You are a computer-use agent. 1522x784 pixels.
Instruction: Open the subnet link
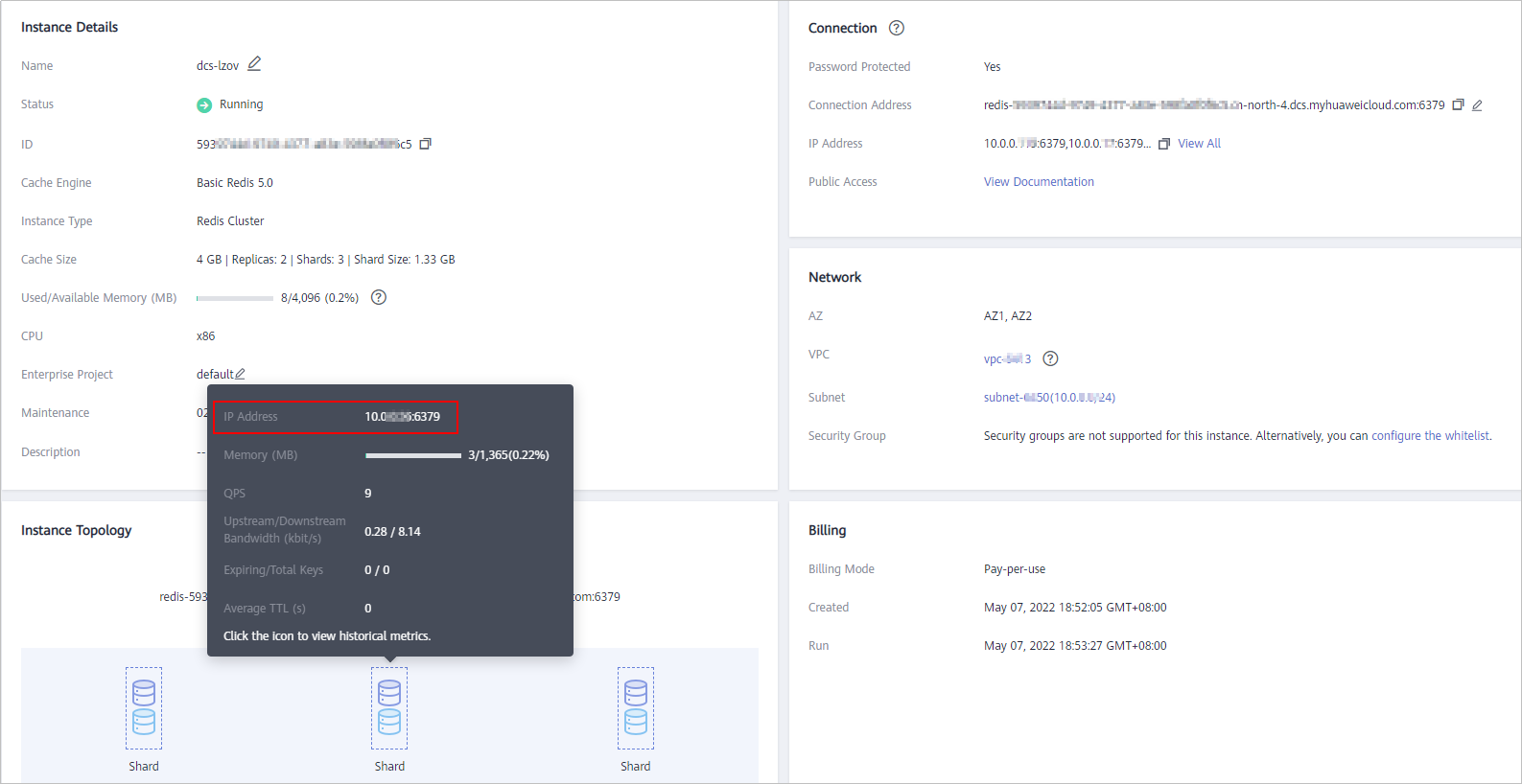(1049, 397)
